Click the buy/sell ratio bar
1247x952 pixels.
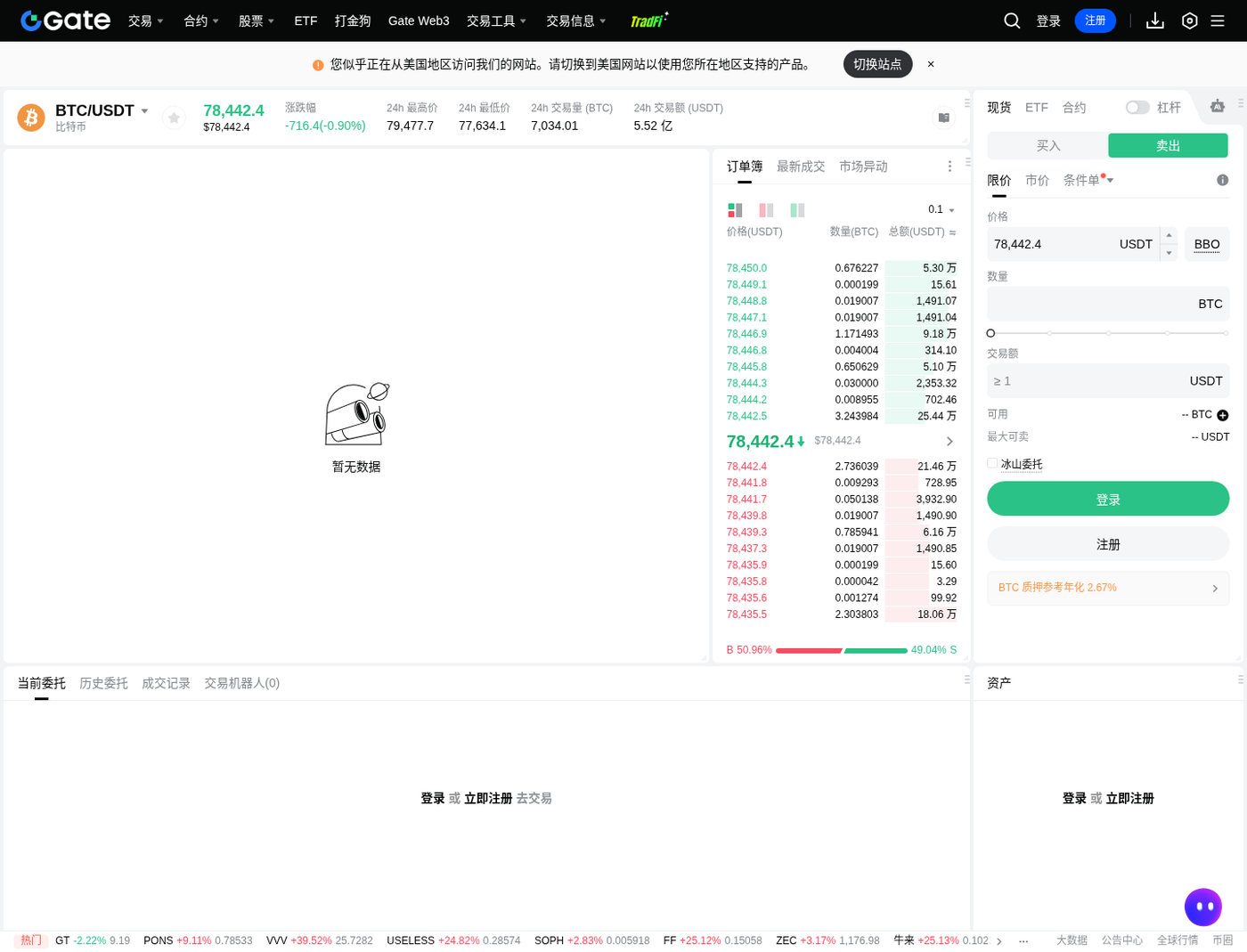842,651
